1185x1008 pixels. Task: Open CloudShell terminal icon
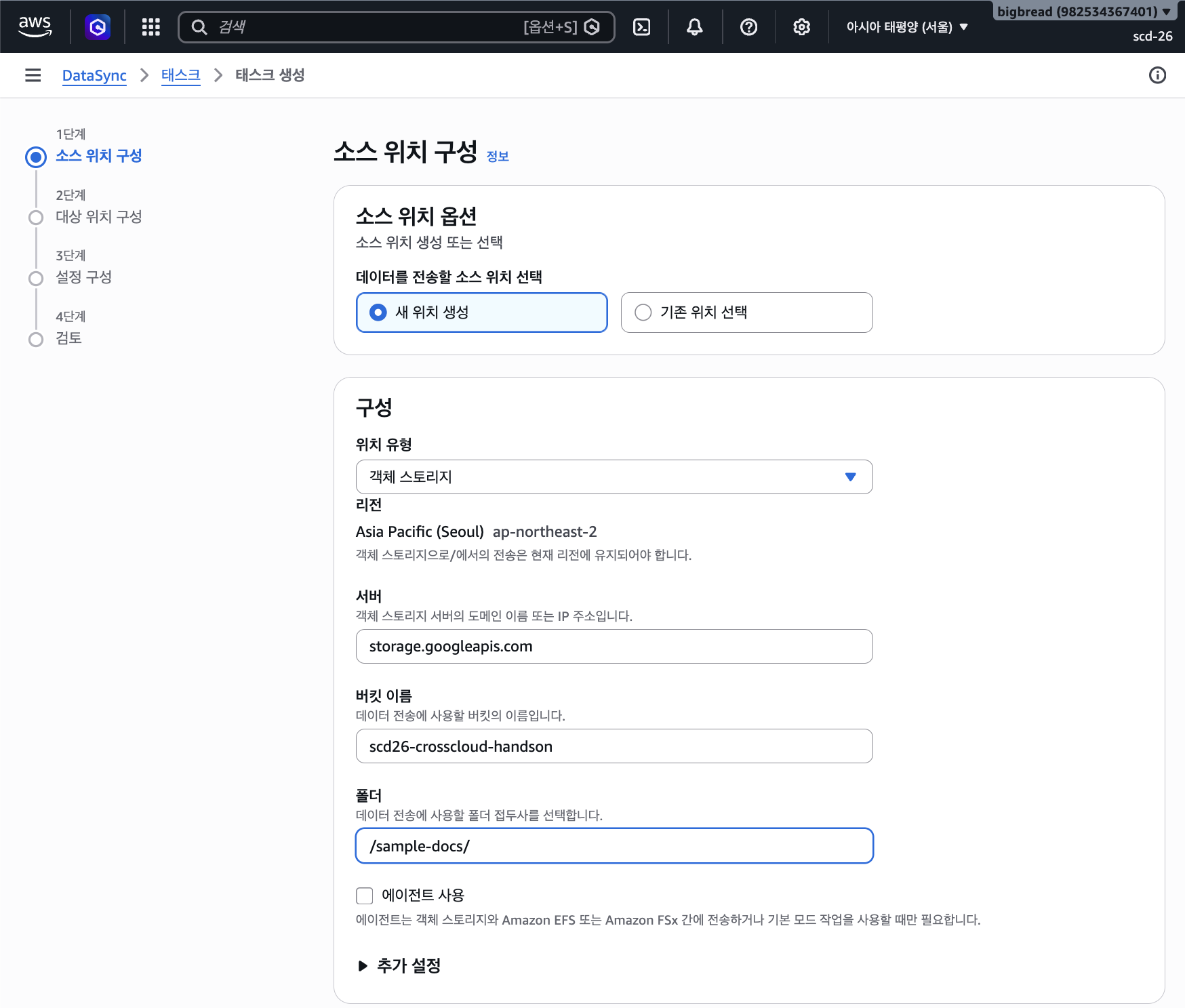coord(641,27)
